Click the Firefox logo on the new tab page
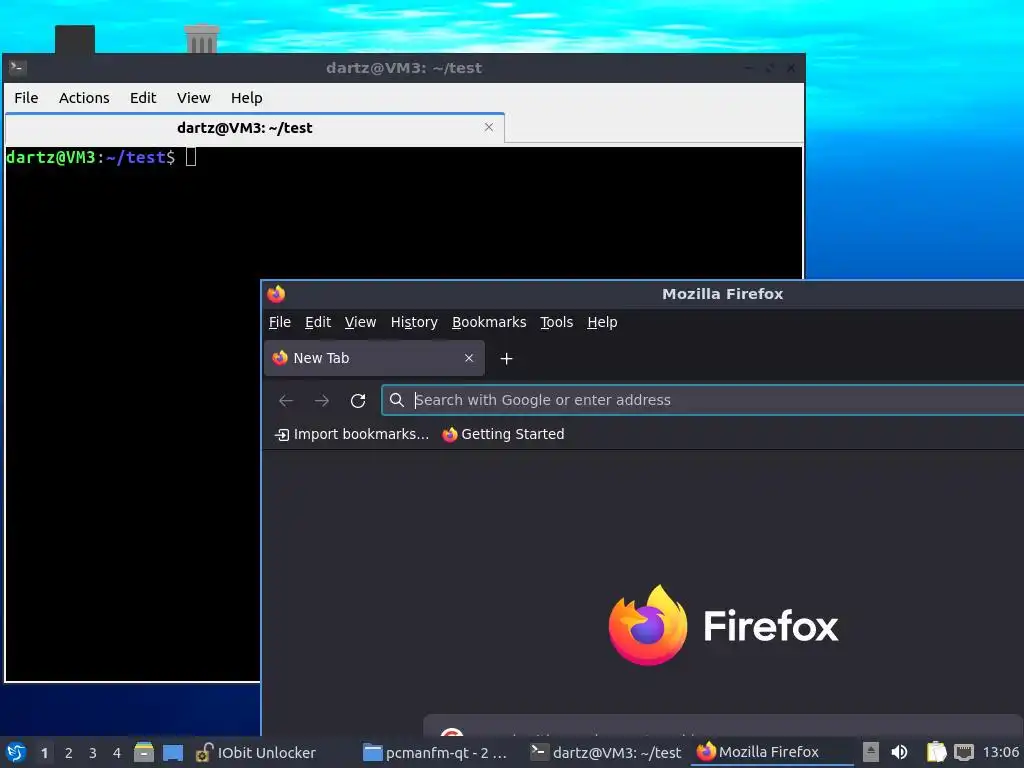Screen dimensions: 1024x768 point(648,626)
